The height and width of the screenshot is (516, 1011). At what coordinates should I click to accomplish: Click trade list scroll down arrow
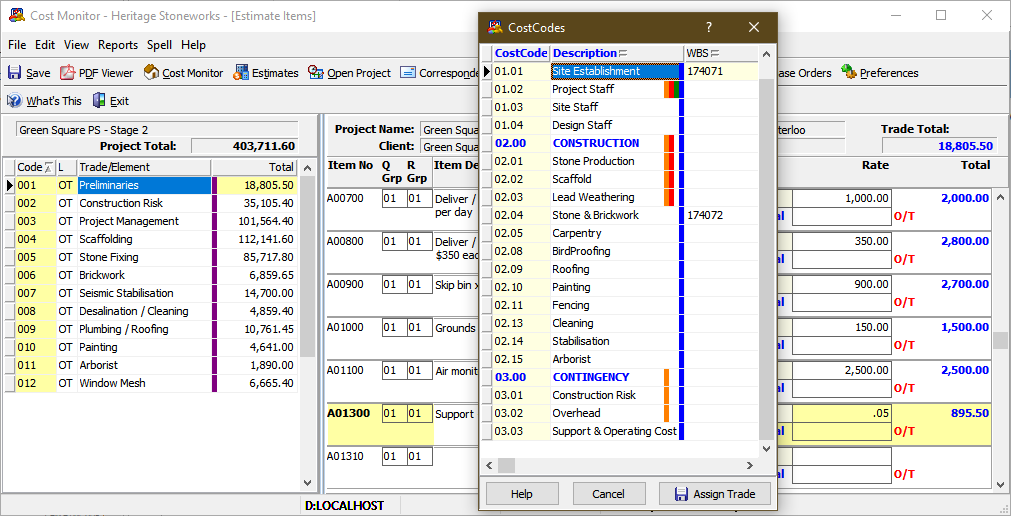pyautogui.click(x=308, y=482)
